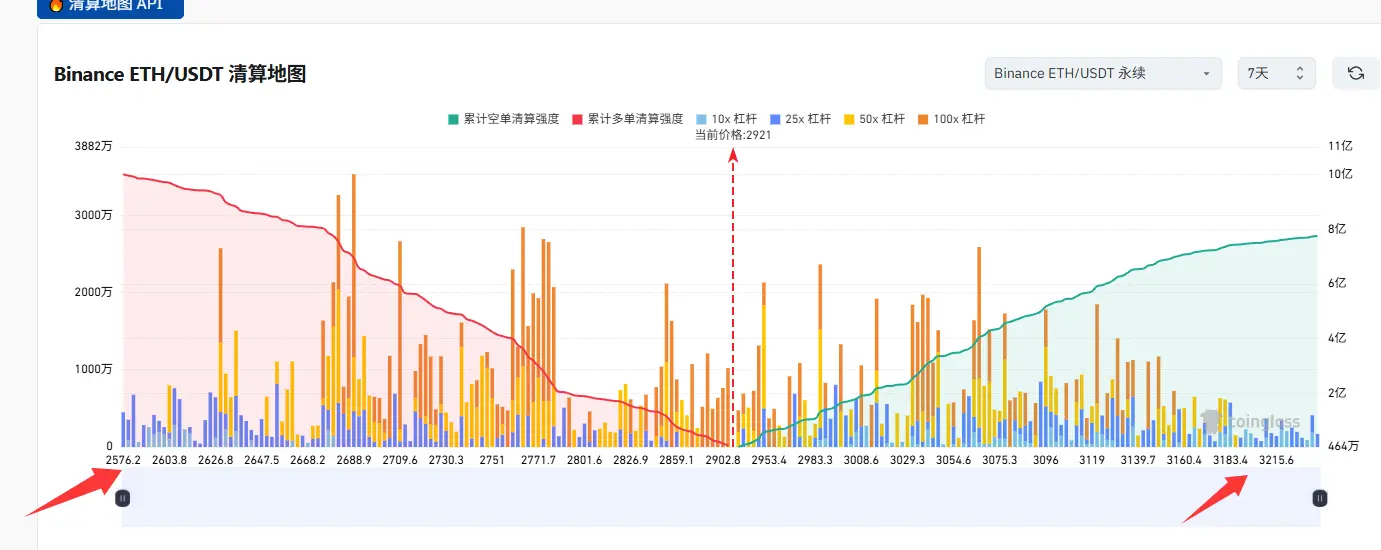
Task: Click the 当前价格:2921 label
Action: [x=733, y=134]
